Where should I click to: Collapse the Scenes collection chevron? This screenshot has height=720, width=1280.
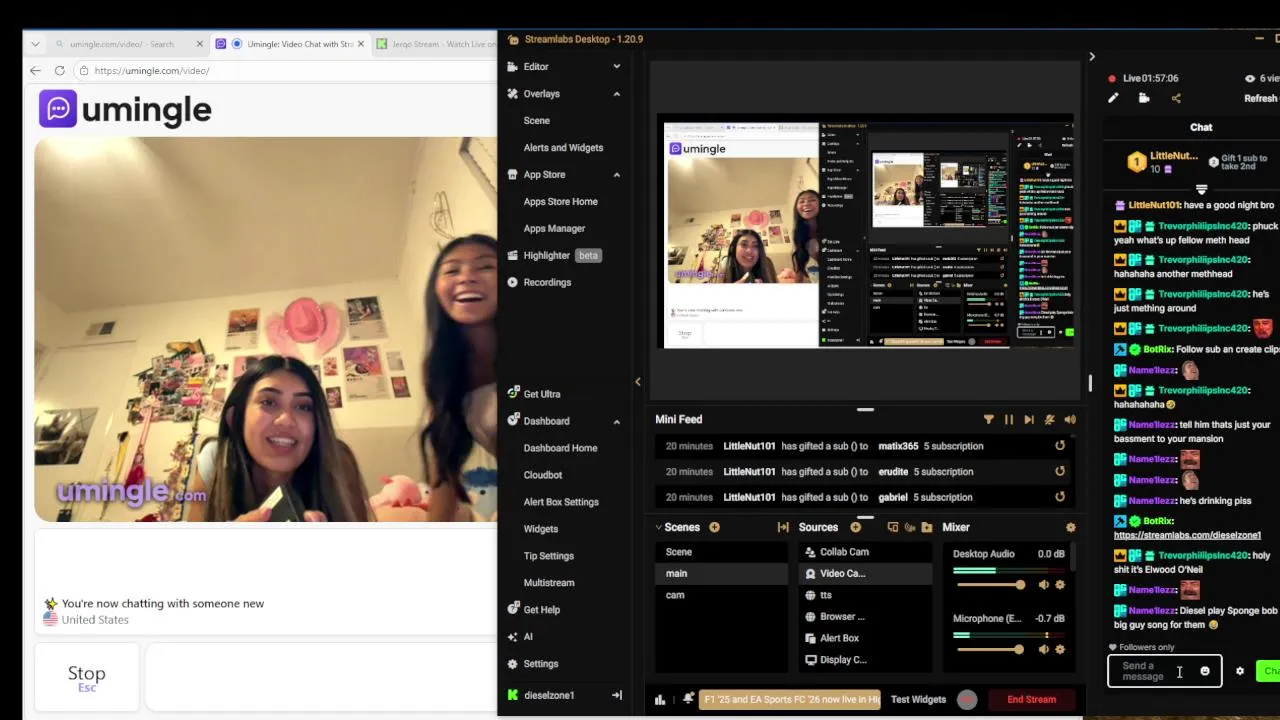pos(659,527)
